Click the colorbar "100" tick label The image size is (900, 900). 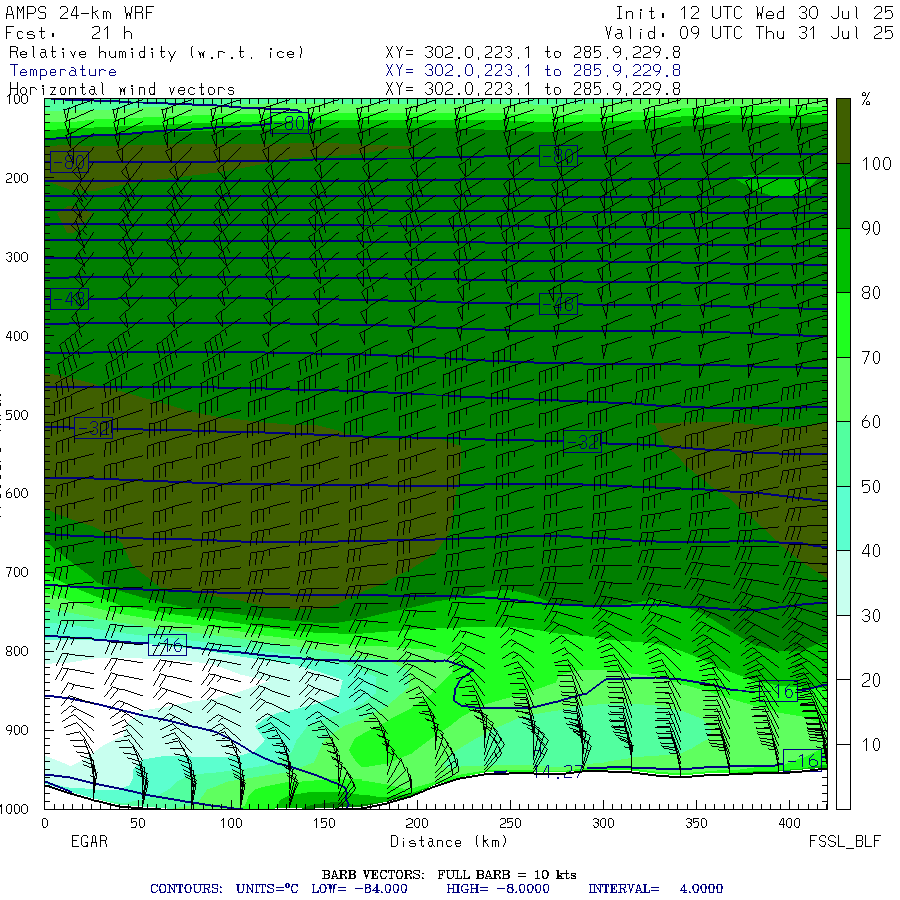(x=876, y=164)
